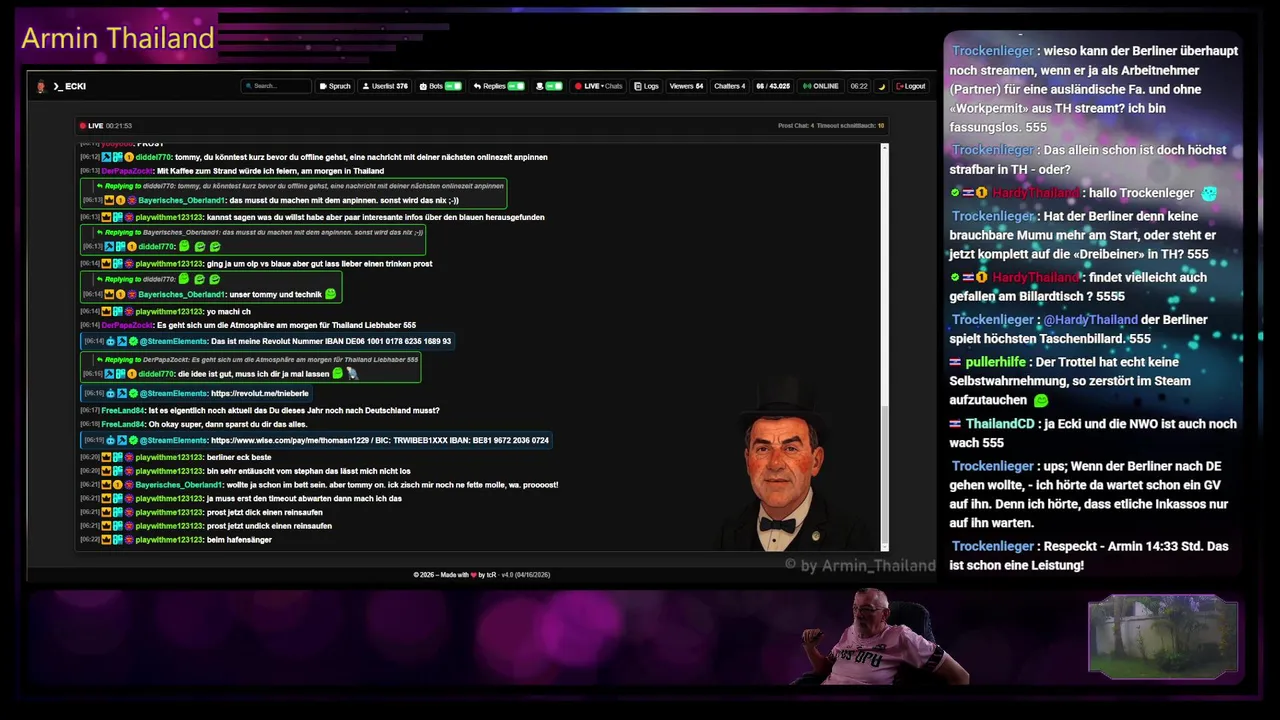Open the Userlist 376 panel
Image resolution: width=1280 pixels, height=720 pixels.
385,86
